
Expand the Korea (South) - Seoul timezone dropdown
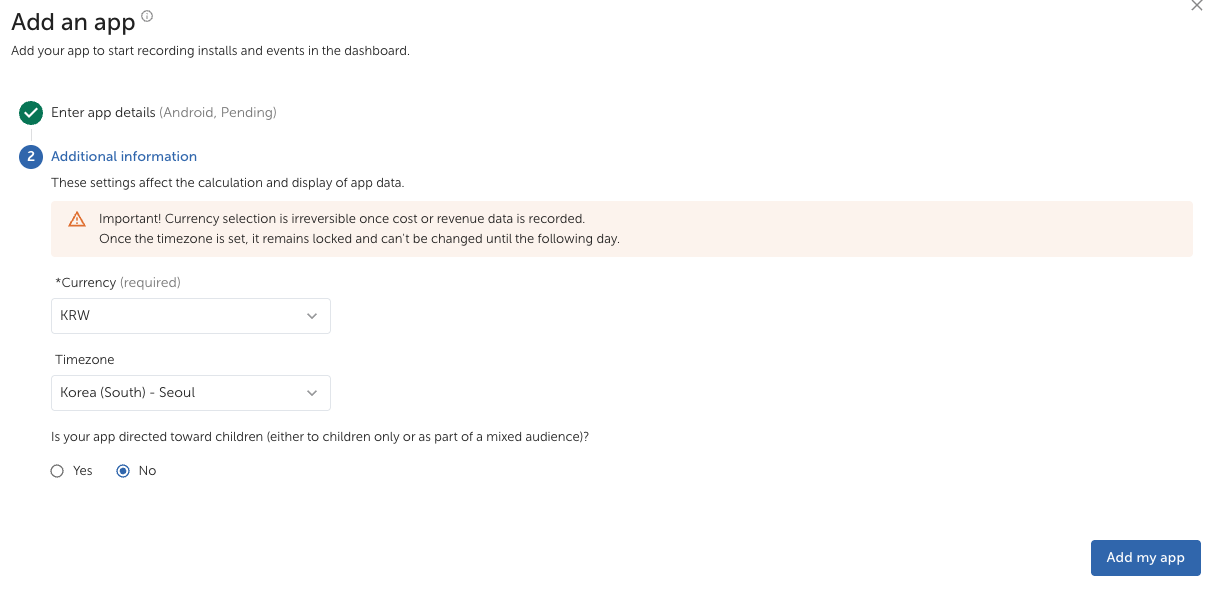(190, 393)
